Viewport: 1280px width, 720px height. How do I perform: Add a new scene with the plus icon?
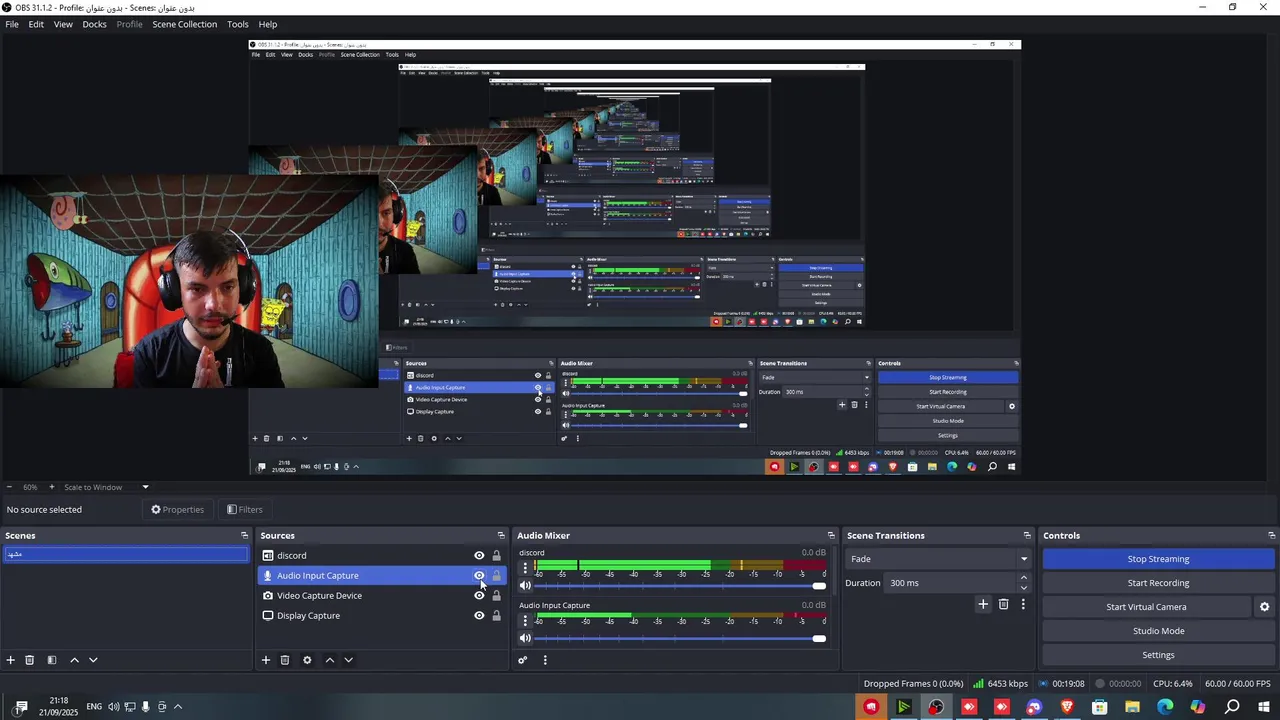tap(11, 660)
